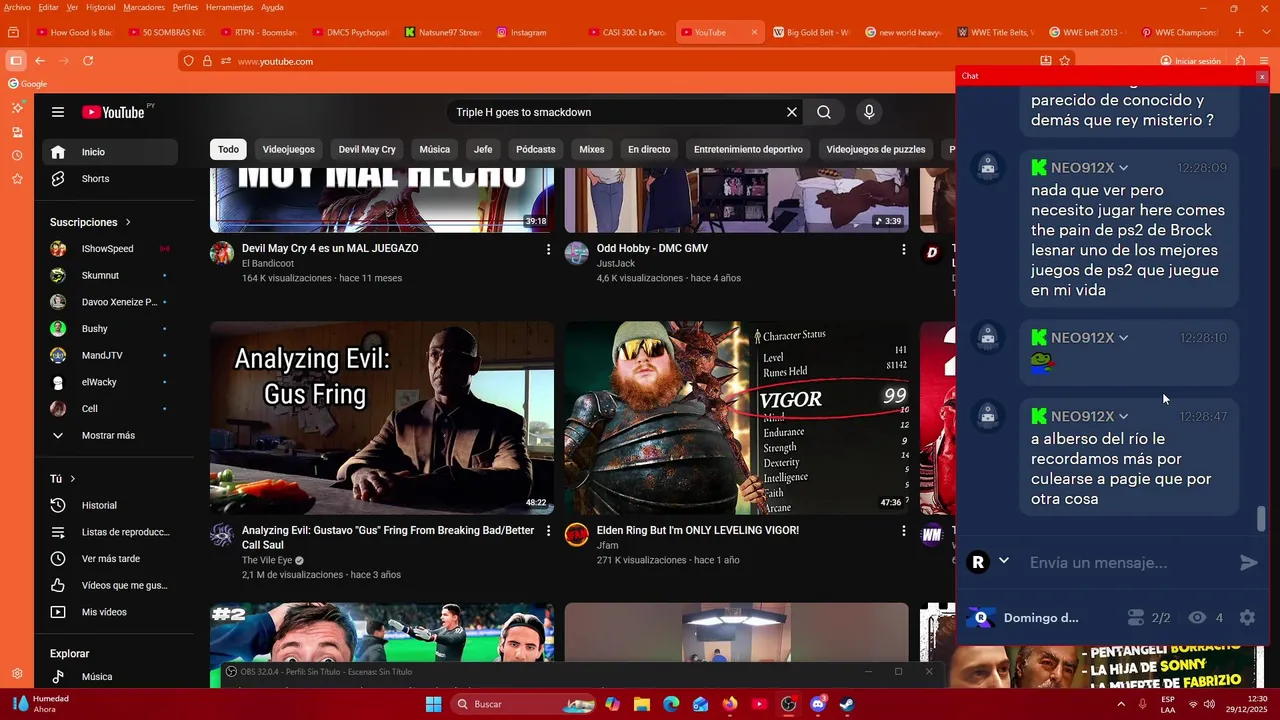Image resolution: width=1280 pixels, height=720 pixels.
Task: Bookmark this page with the star
Action: point(1065,61)
